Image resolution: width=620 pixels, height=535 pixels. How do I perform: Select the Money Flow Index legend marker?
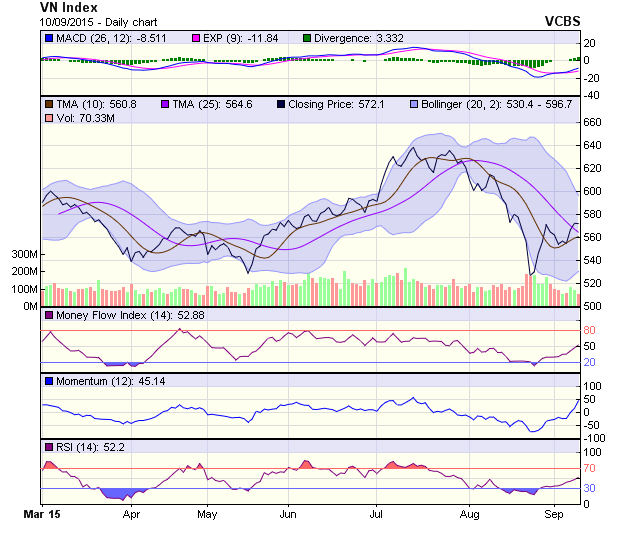tap(48, 316)
